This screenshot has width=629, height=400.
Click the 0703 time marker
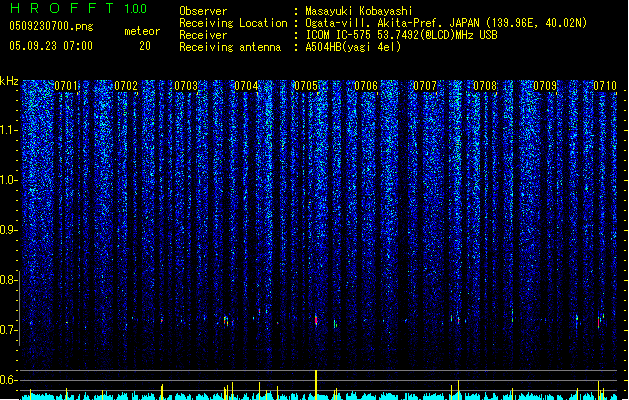[186, 86]
